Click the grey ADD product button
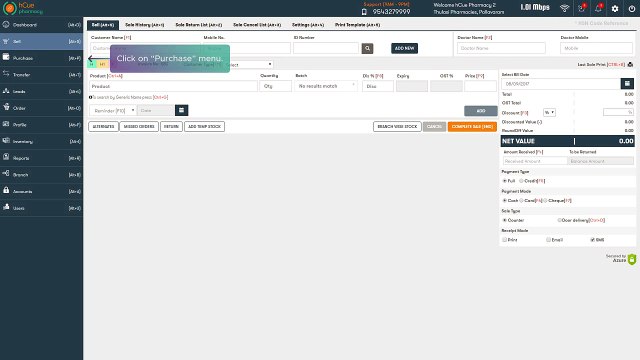Screen dimensions: 640x360 (x=481, y=111)
